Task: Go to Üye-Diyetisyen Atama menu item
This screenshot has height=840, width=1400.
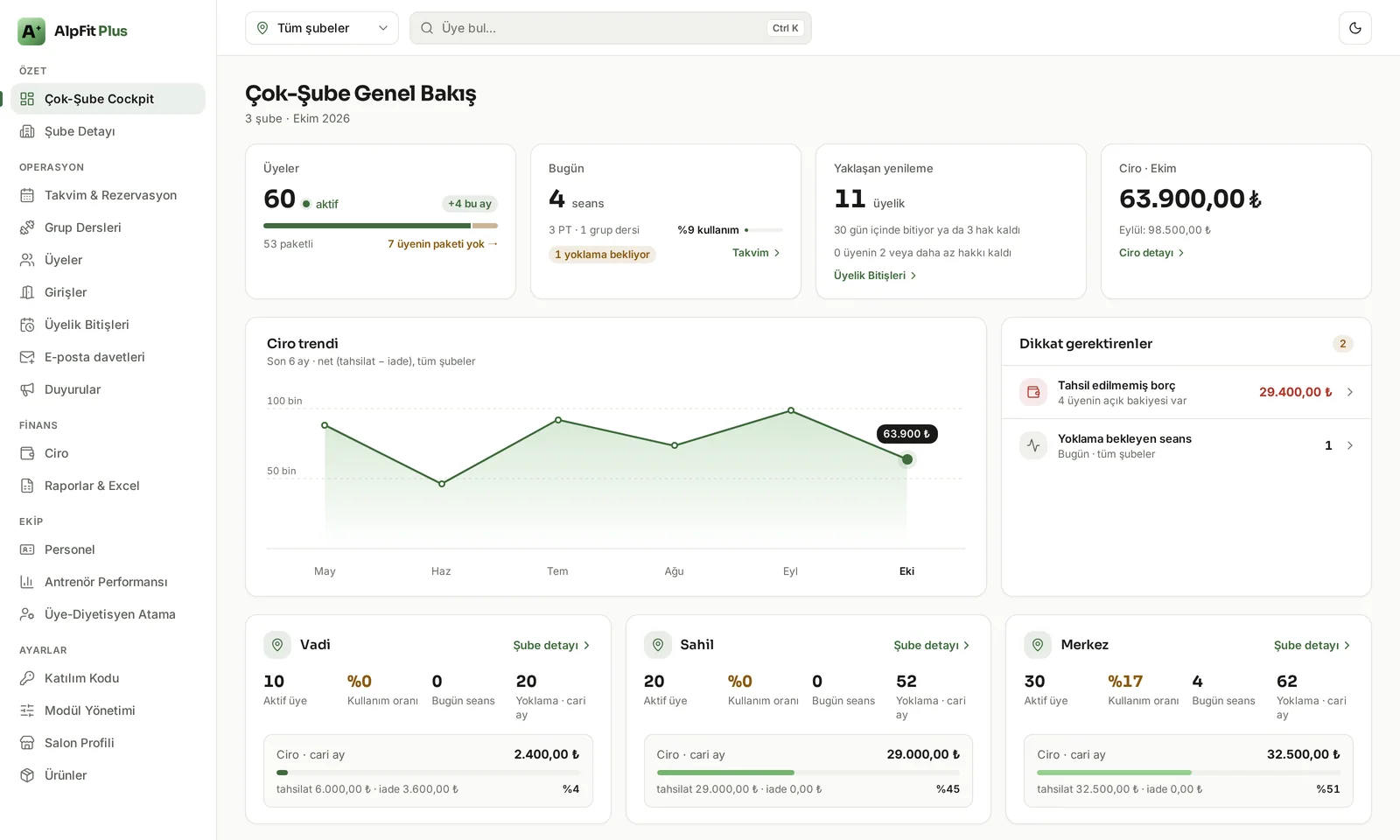Action: point(108,614)
